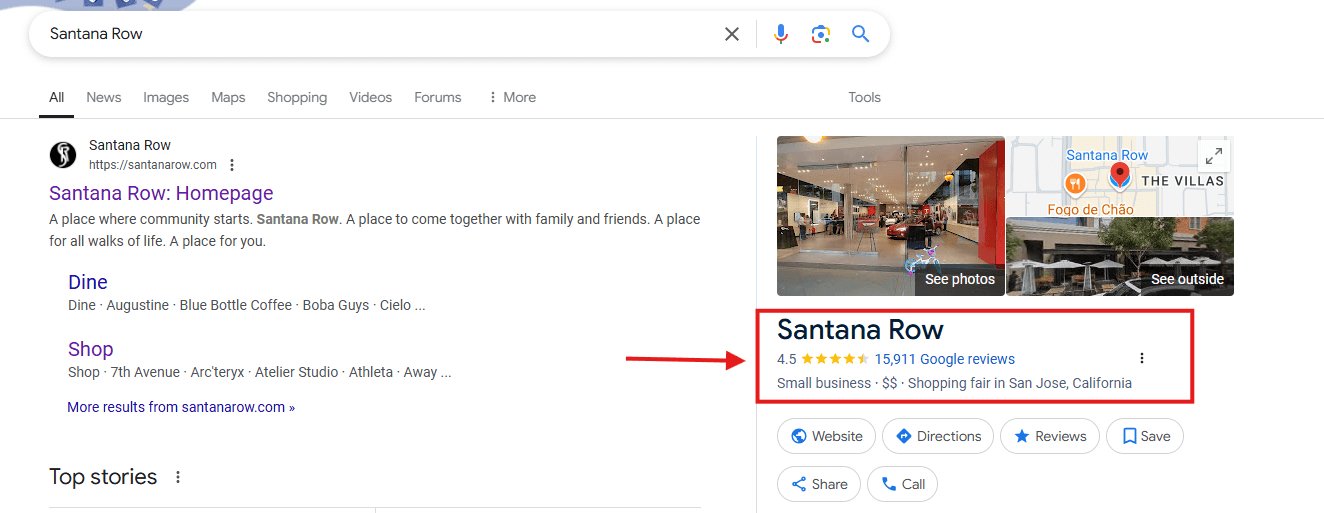The height and width of the screenshot is (513, 1324).
Task: Click the Dine description listing Blue Bottle Coffee
Action: pyautogui.click(x=247, y=305)
